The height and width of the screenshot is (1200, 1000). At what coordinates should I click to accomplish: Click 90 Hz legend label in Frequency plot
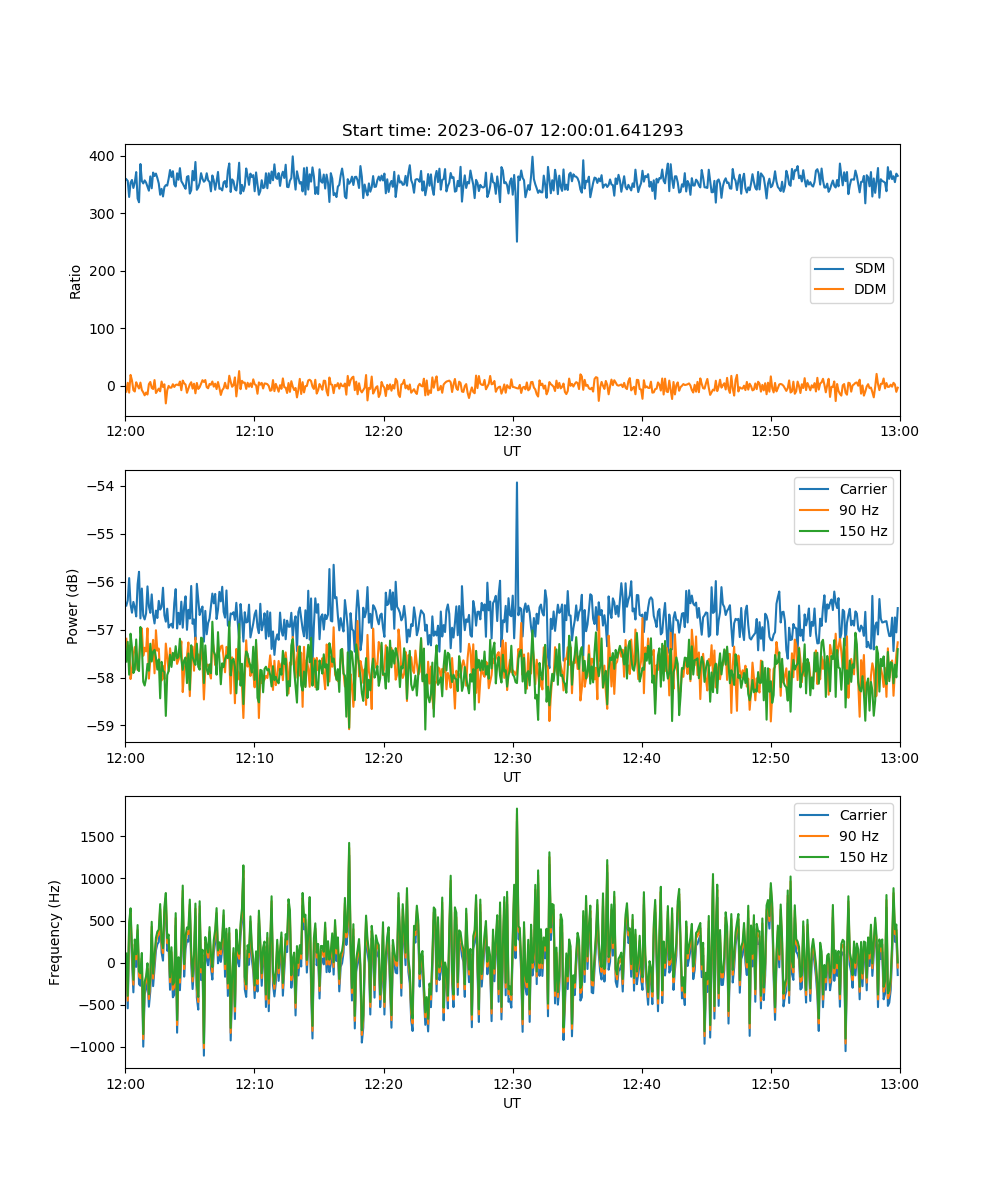click(x=860, y=836)
